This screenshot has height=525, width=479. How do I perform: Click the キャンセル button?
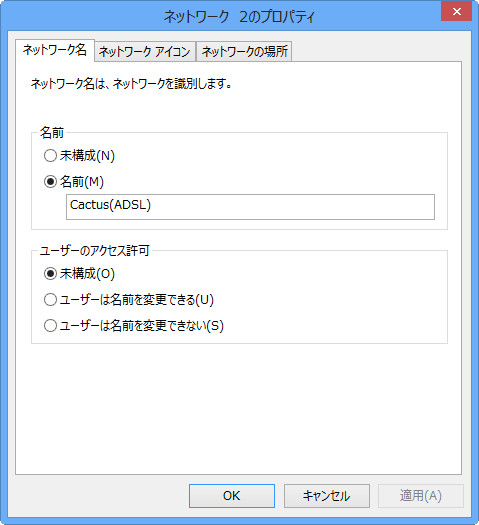click(x=327, y=496)
